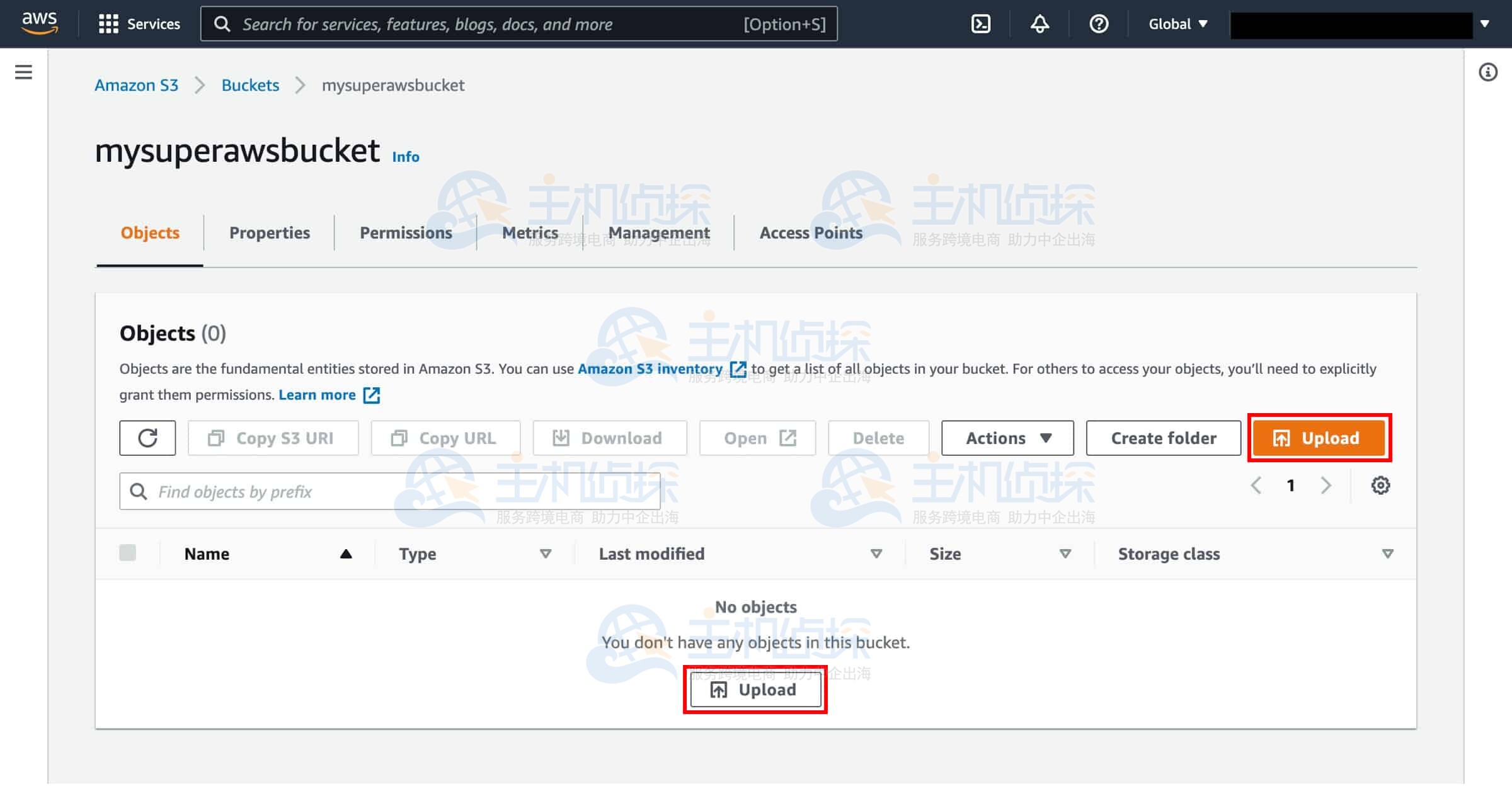Image resolution: width=1512 pixels, height=796 pixels.
Task: Click the refresh objects button
Action: 147,438
